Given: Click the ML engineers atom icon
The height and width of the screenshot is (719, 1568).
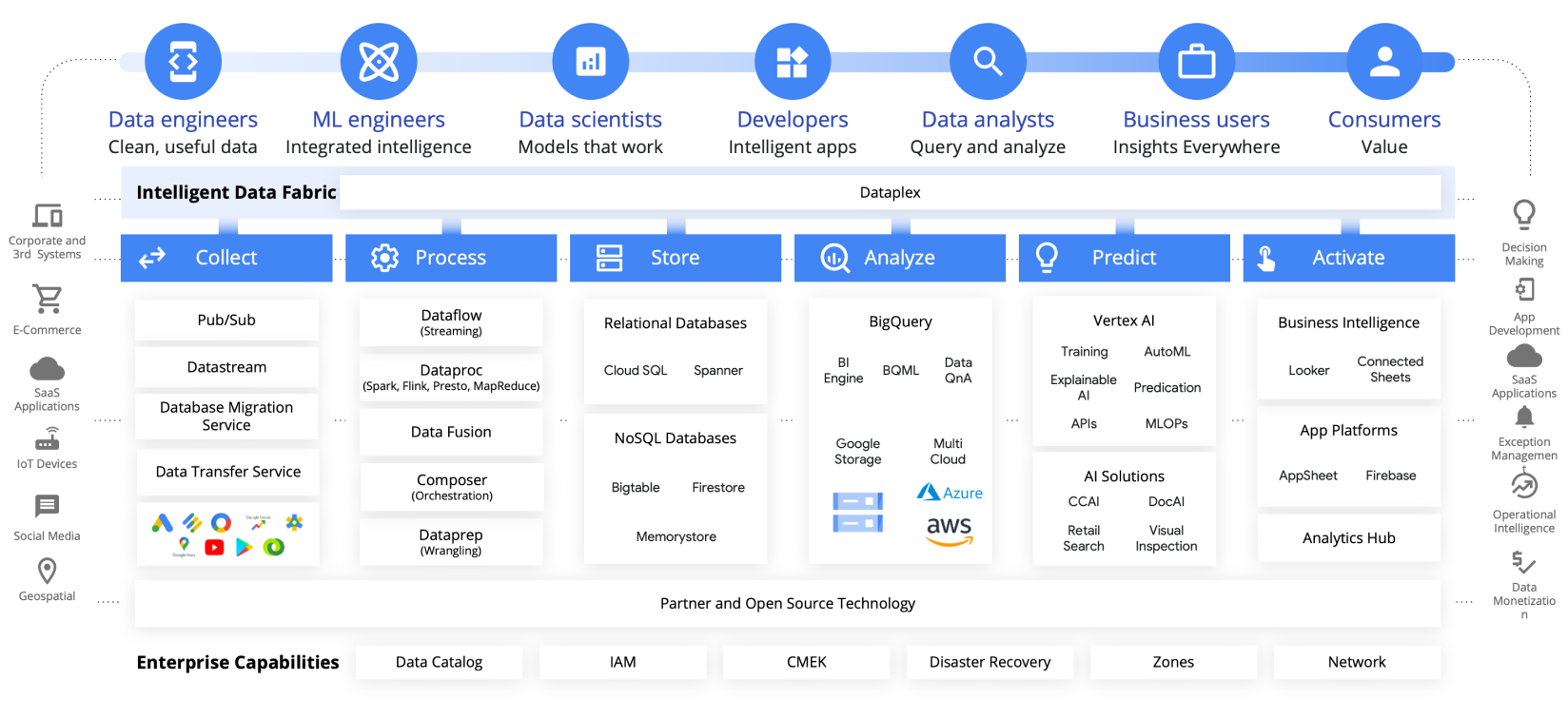Looking at the screenshot, I should tap(379, 62).
